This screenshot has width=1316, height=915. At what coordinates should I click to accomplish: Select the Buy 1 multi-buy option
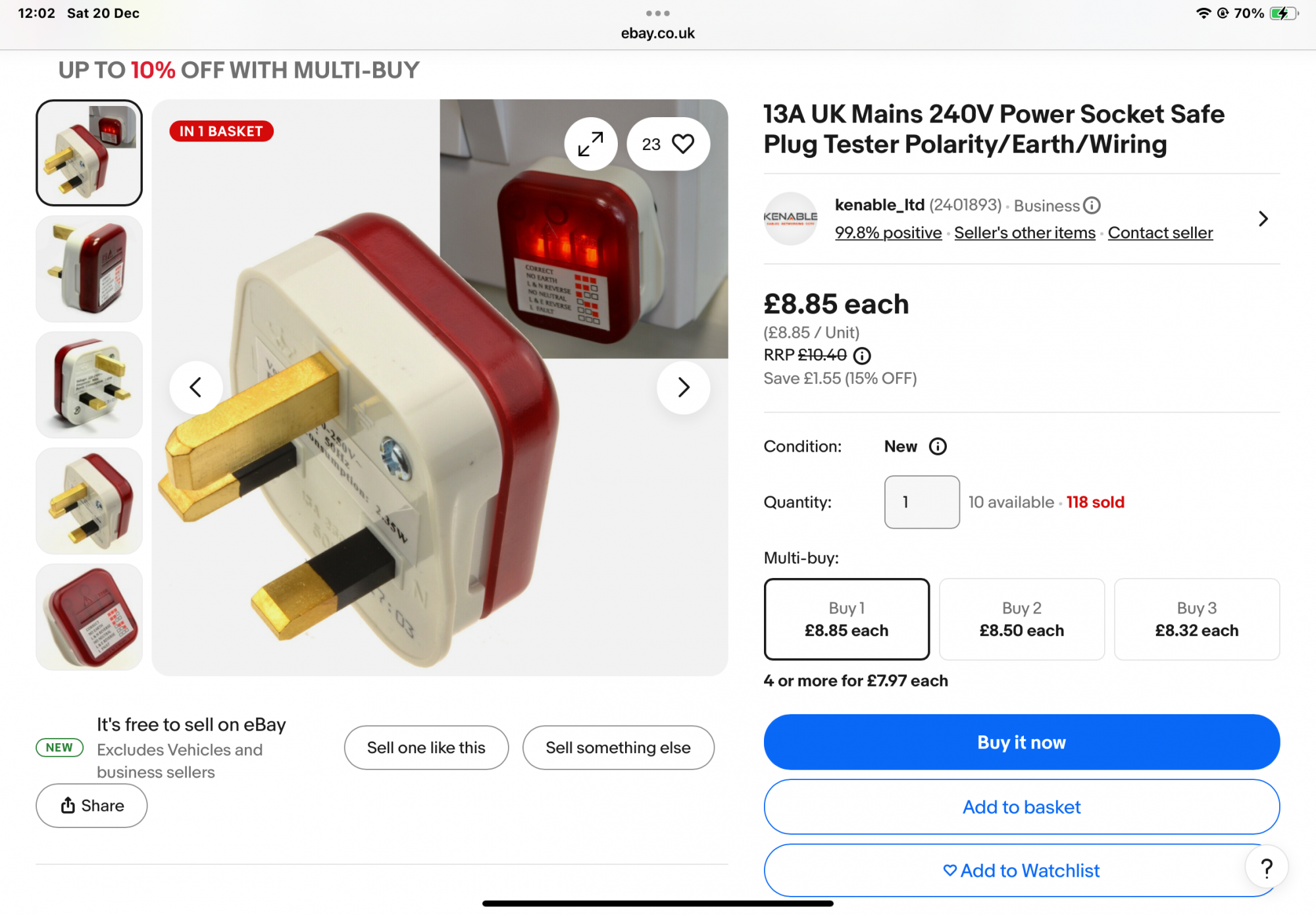(846, 619)
